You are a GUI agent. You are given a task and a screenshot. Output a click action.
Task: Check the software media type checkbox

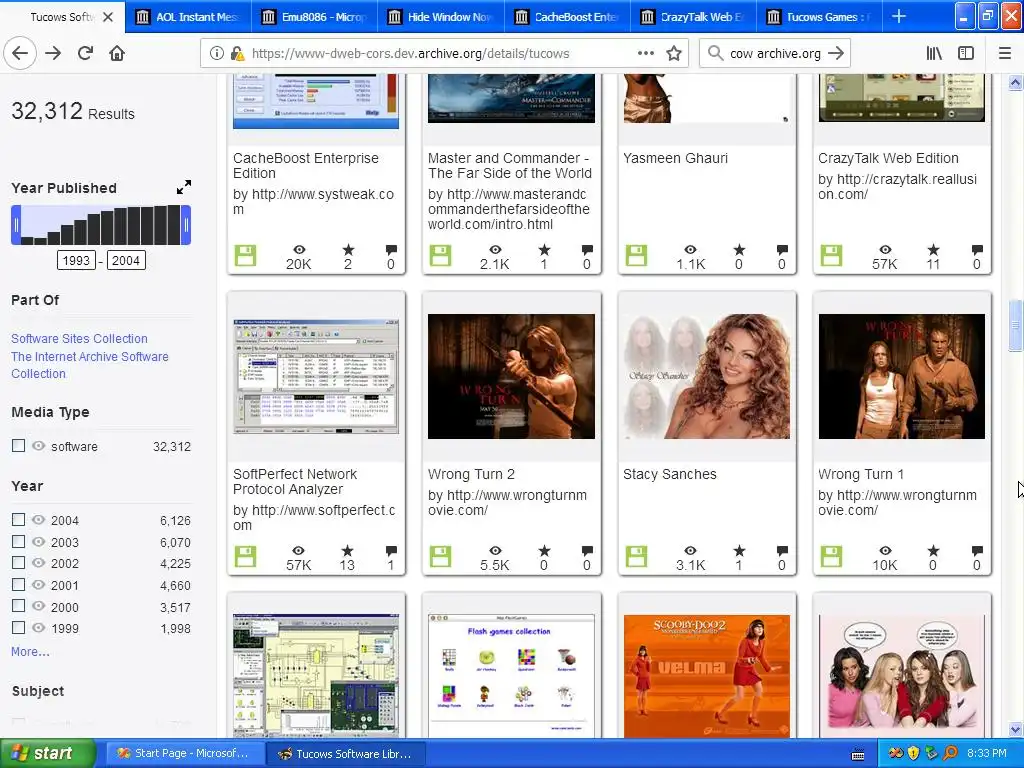point(18,445)
